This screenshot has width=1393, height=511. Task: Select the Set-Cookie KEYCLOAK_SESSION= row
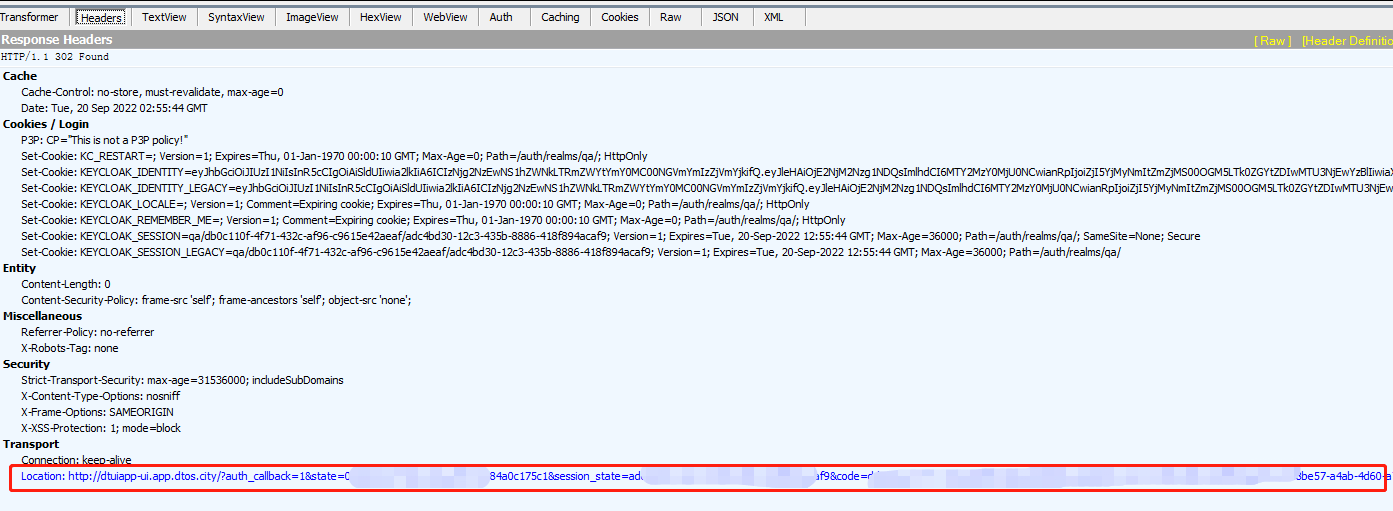pyautogui.click(x=610, y=236)
